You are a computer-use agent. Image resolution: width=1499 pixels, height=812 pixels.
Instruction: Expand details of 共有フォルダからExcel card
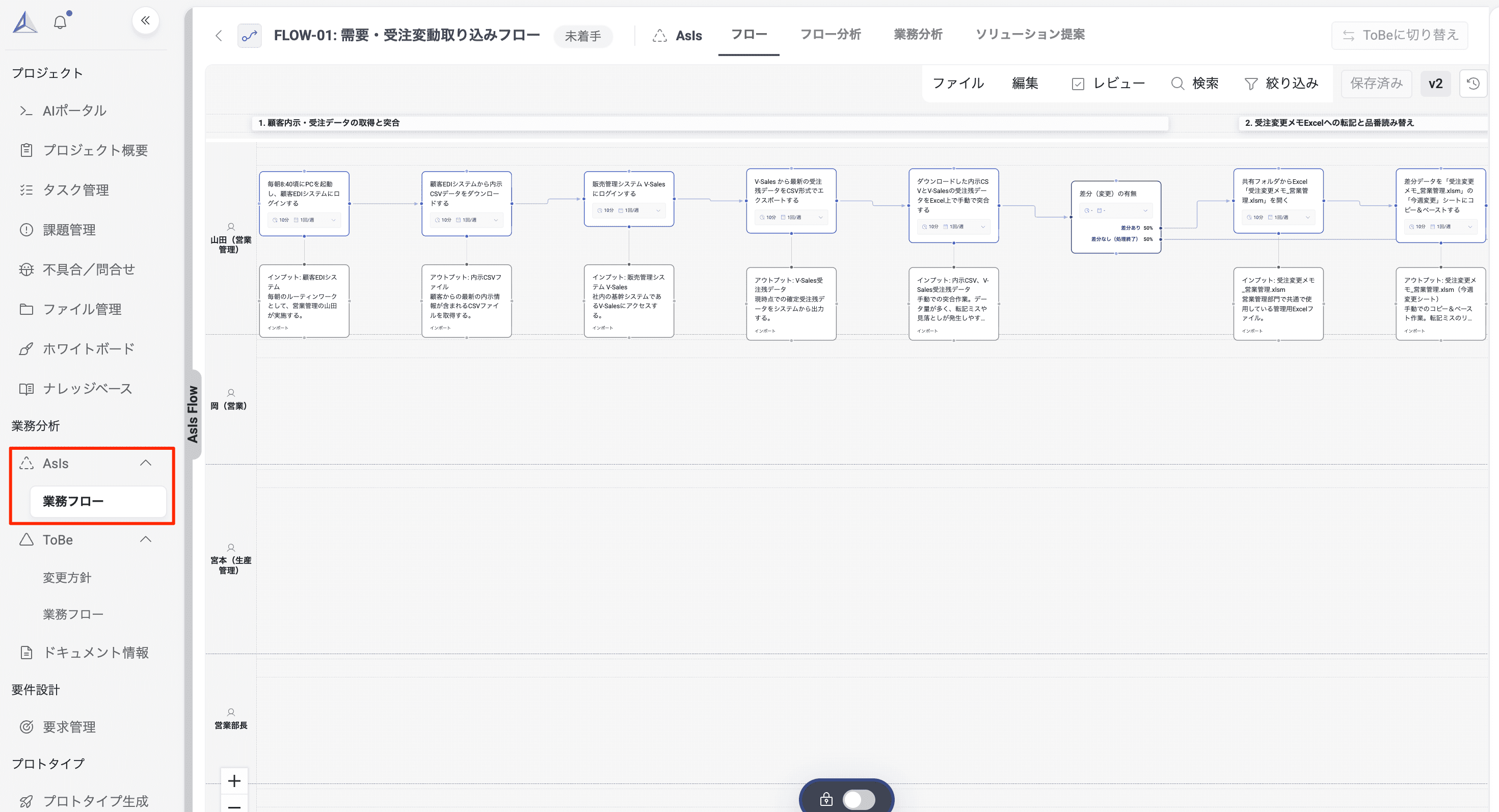click(x=1307, y=218)
